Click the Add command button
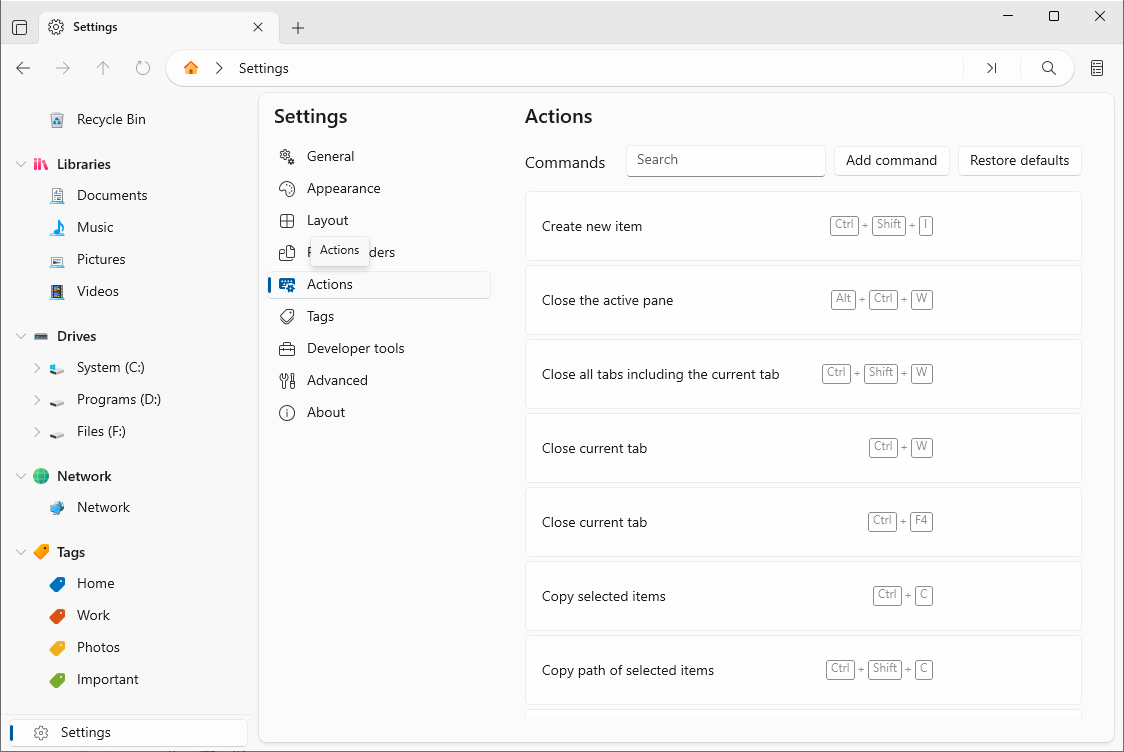1124x752 pixels. [891, 161]
